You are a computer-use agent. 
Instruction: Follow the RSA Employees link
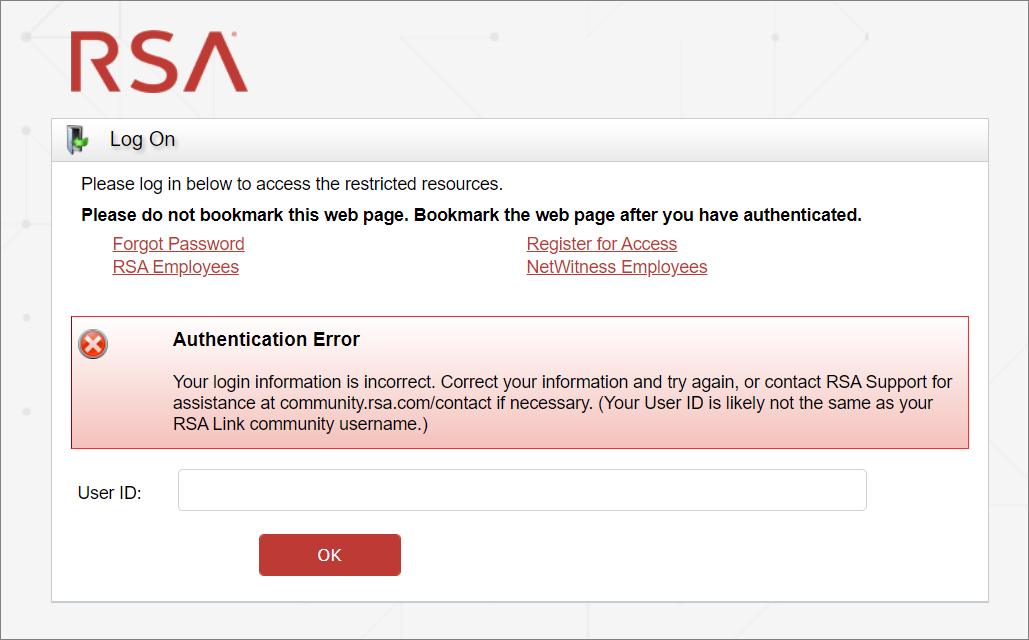tap(175, 267)
